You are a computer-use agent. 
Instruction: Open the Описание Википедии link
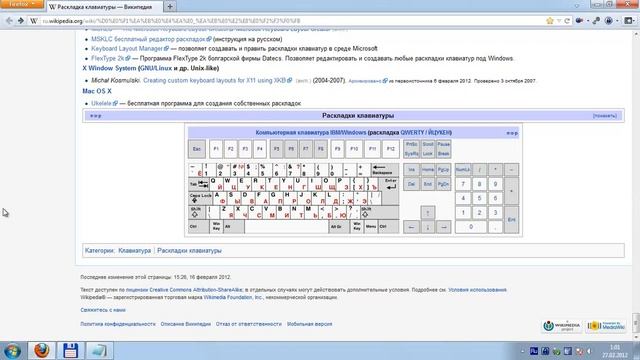coord(186,324)
